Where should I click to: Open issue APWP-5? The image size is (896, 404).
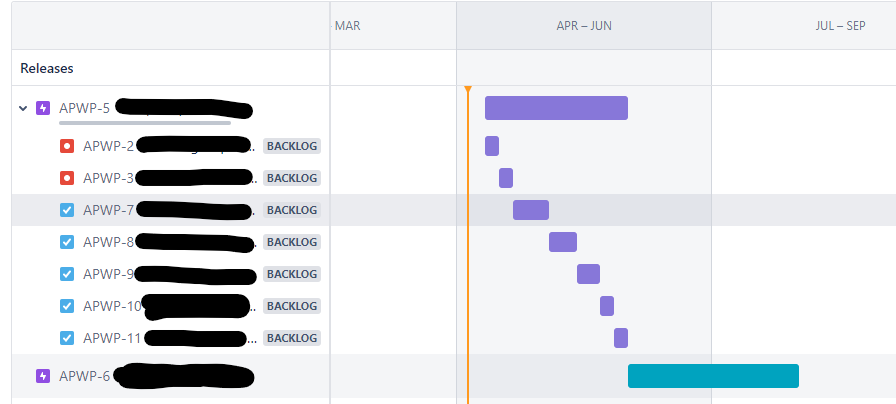pyautogui.click(x=85, y=108)
